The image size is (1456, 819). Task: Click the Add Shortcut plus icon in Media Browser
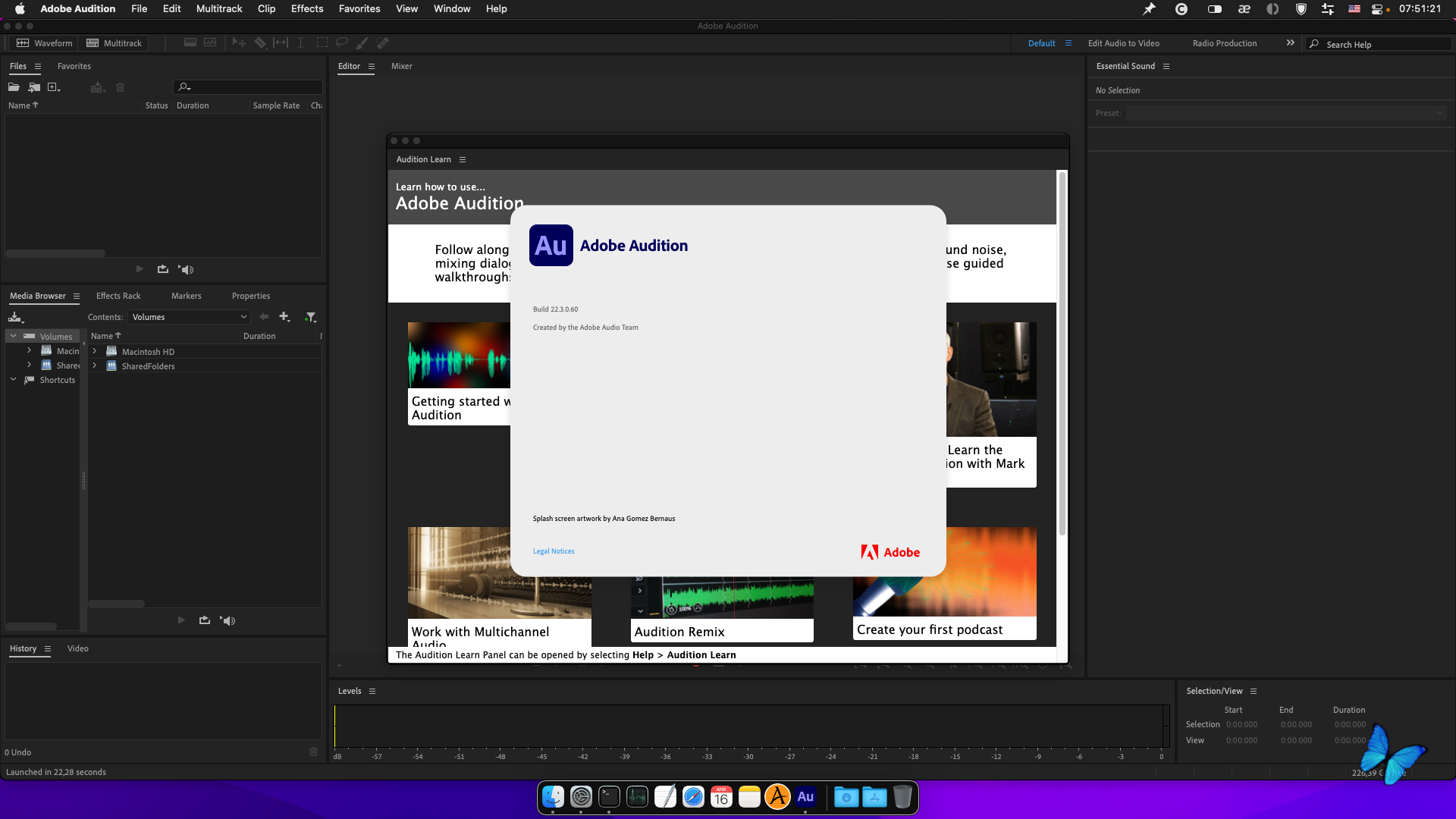(284, 317)
